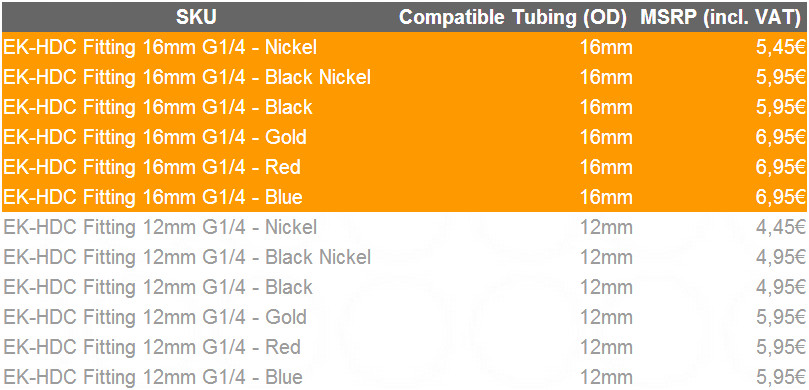The image size is (809, 390).
Task: Click the Compatible Tubing (OD) column header
Action: 513,18
